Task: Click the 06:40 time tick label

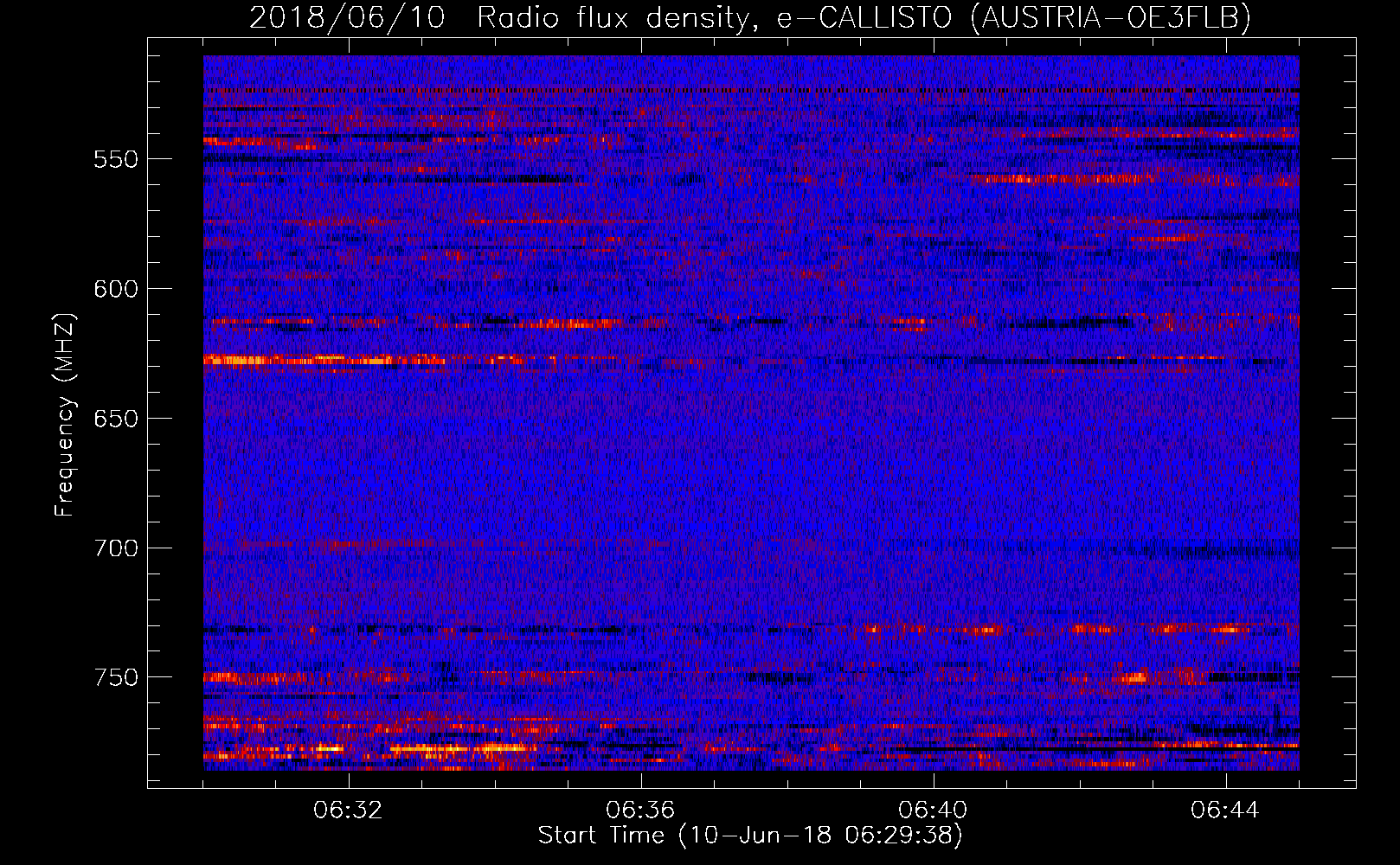Action: 933,811
